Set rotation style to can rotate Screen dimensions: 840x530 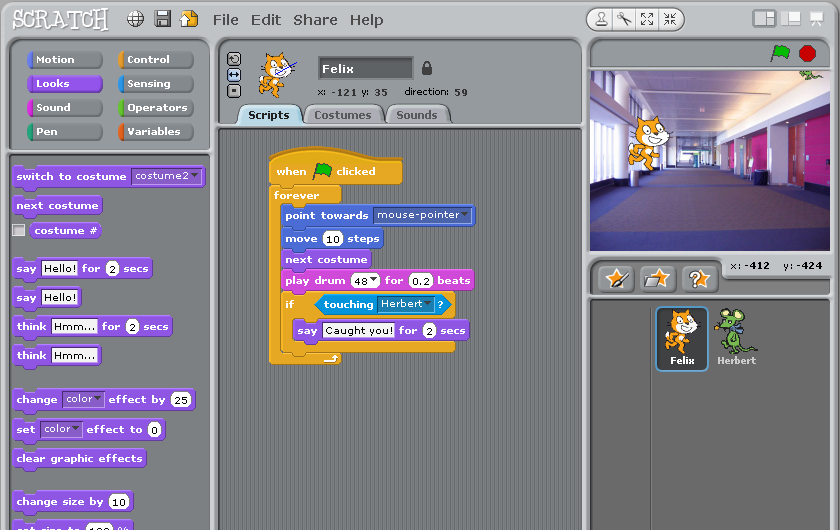[234, 59]
